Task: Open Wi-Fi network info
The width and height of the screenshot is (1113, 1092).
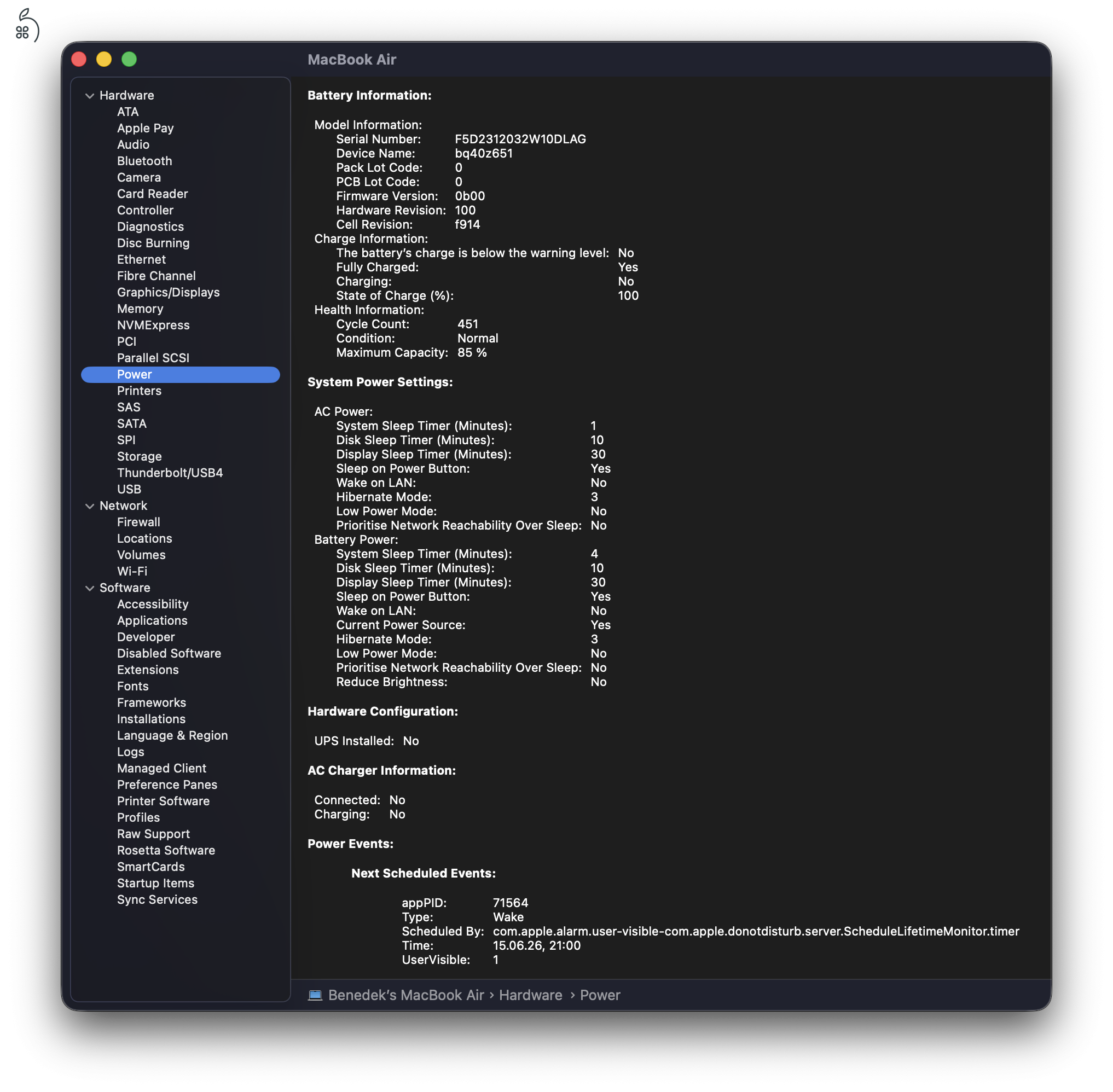Action: point(132,572)
